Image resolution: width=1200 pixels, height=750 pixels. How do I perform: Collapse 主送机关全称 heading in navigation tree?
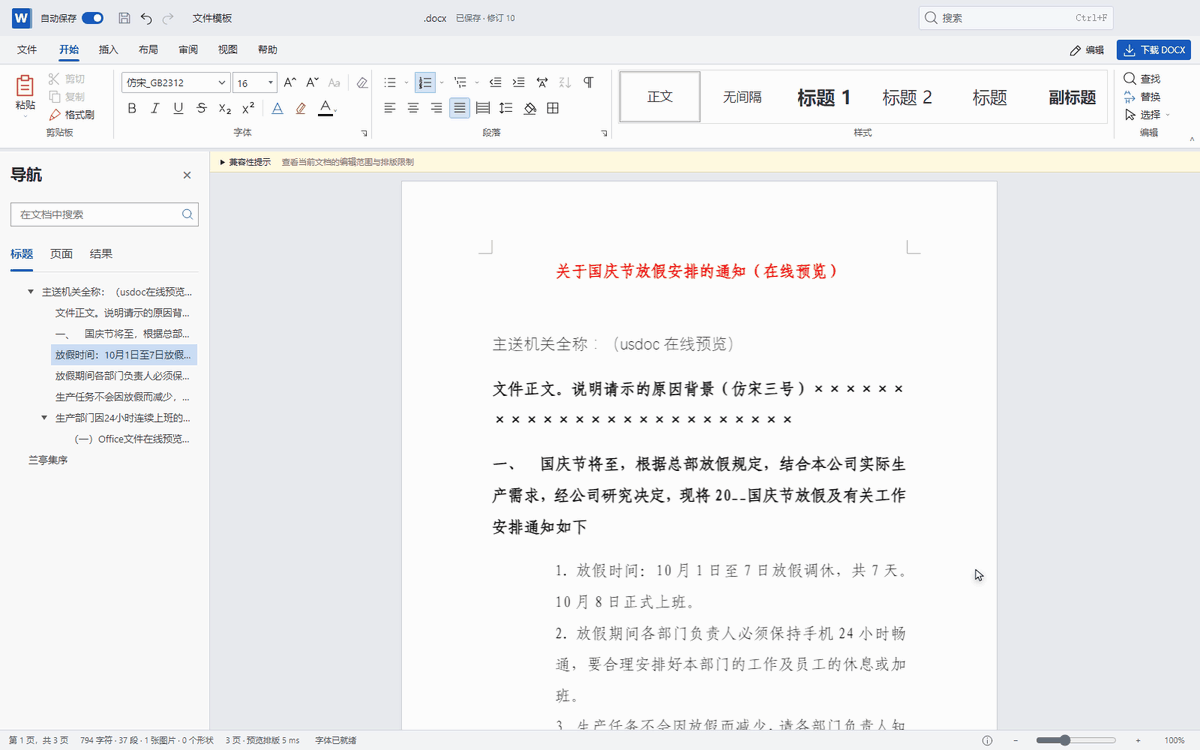point(31,292)
